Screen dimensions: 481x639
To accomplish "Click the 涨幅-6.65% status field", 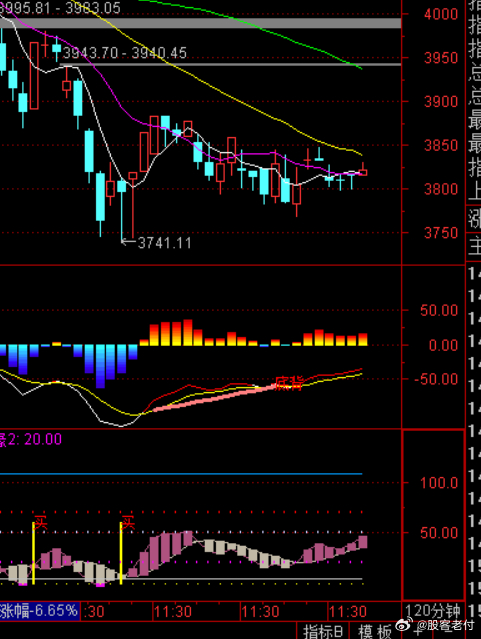I will [x=39, y=610].
